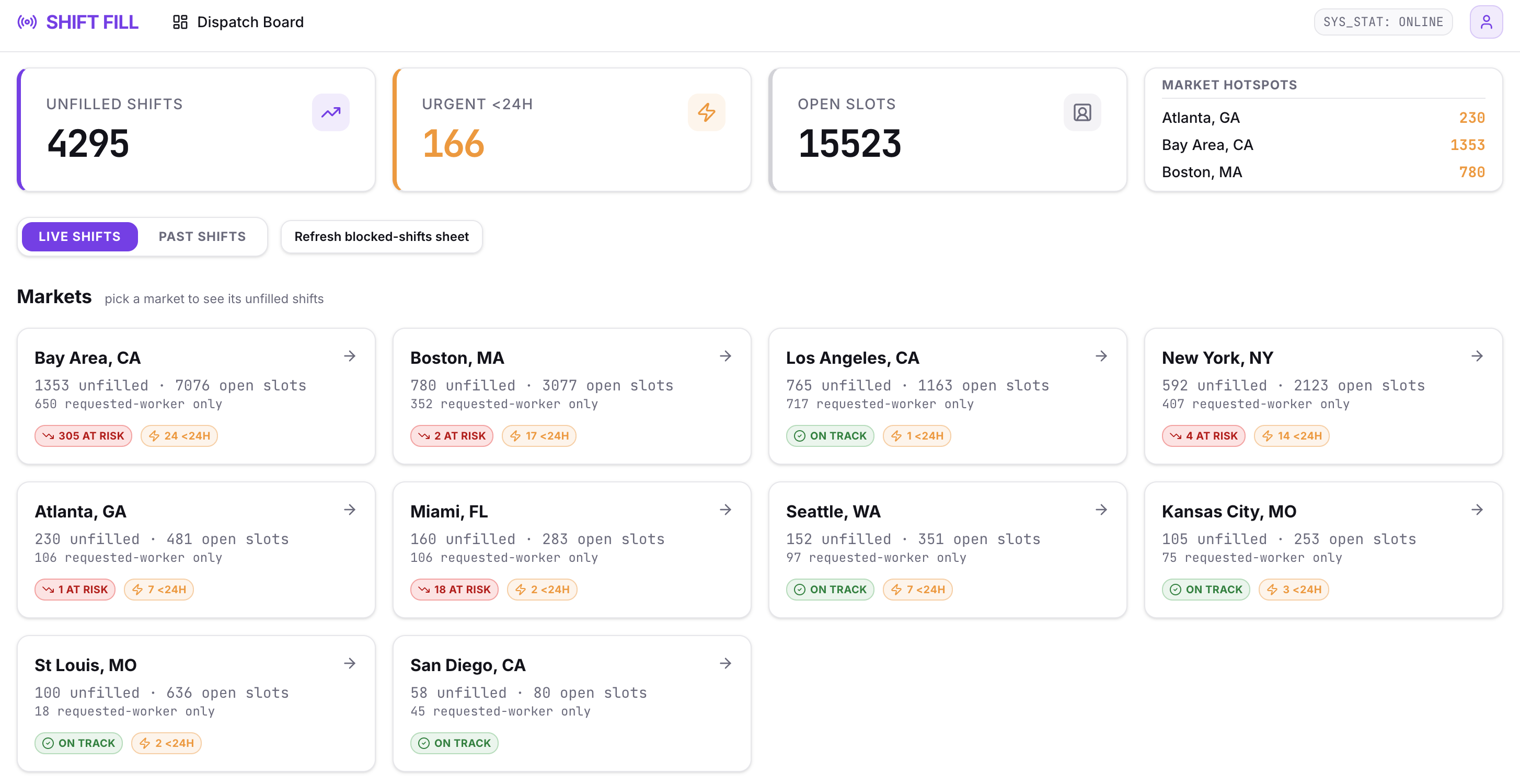This screenshot has height=784, width=1520.
Task: Click the Dispatch Board grid icon
Action: [180, 22]
